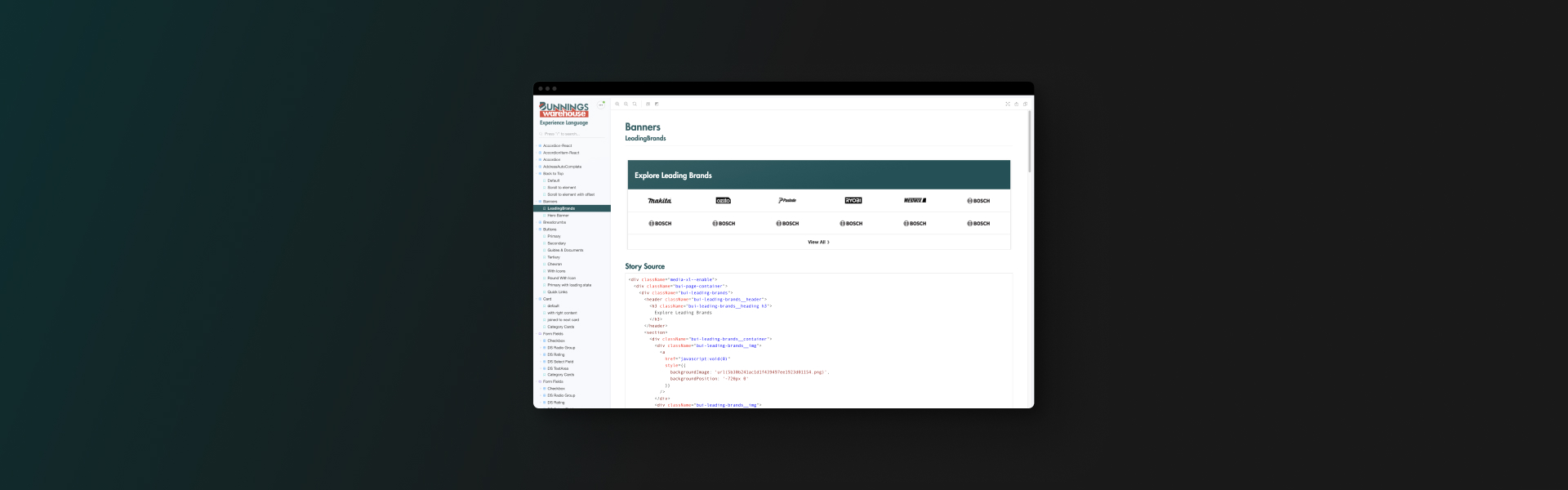Select the Chevron button story
Viewport: 1568px width, 490px height.
(x=555, y=264)
